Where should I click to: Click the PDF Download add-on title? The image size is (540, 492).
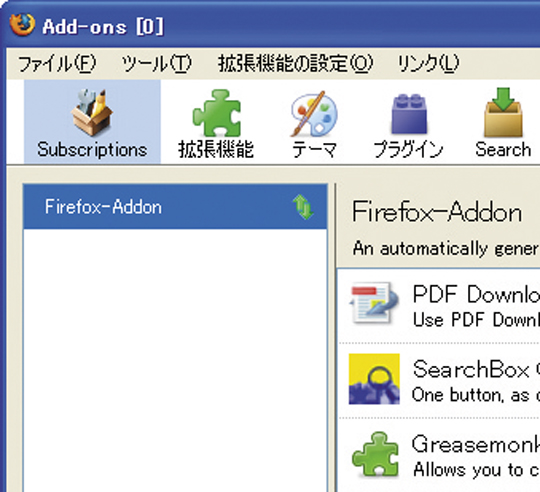coord(476,295)
